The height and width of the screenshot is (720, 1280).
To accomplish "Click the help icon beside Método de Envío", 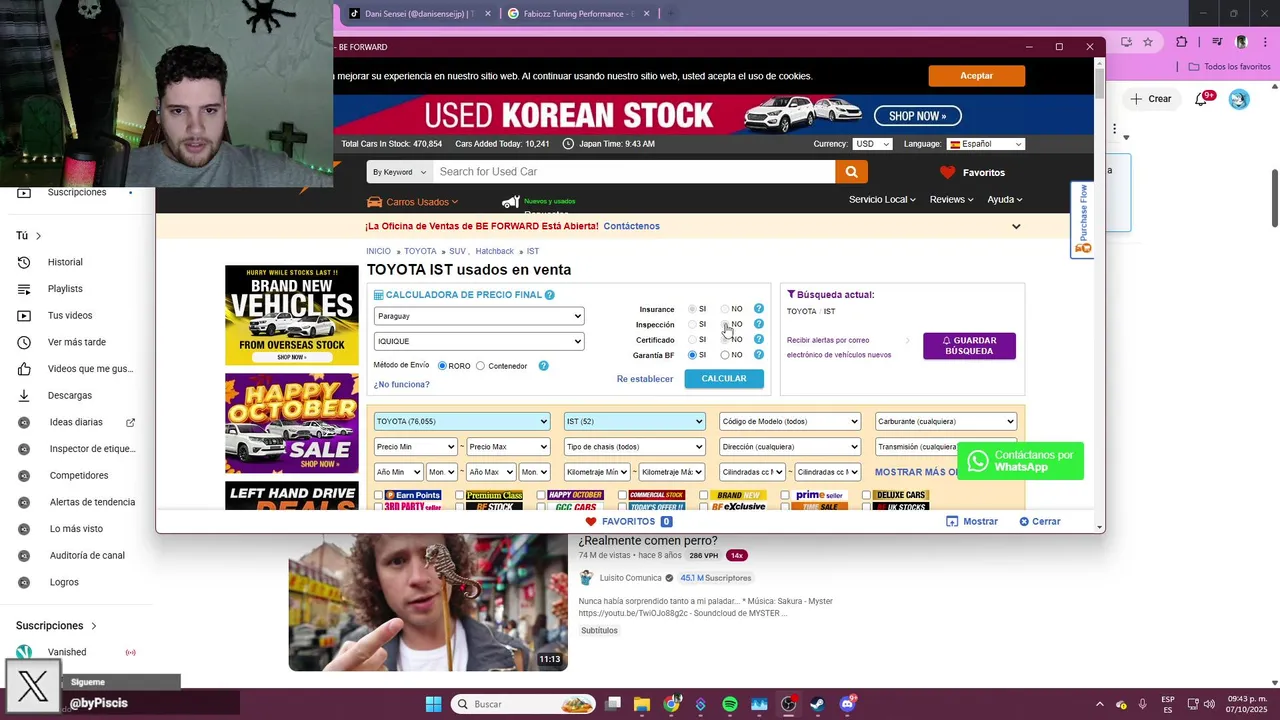I will point(543,366).
